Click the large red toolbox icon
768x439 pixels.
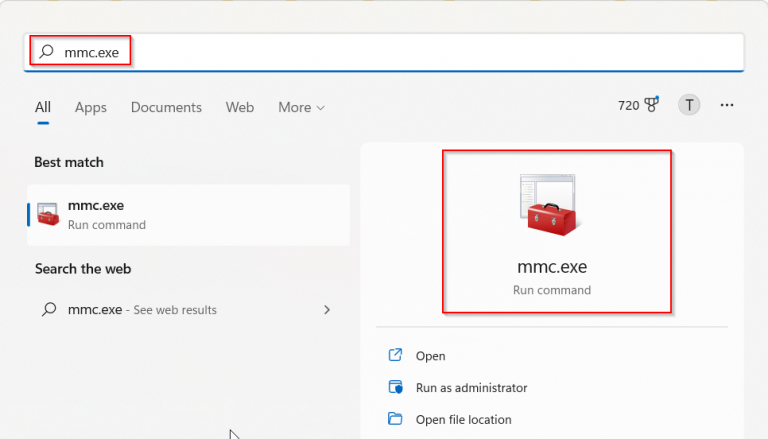click(551, 206)
